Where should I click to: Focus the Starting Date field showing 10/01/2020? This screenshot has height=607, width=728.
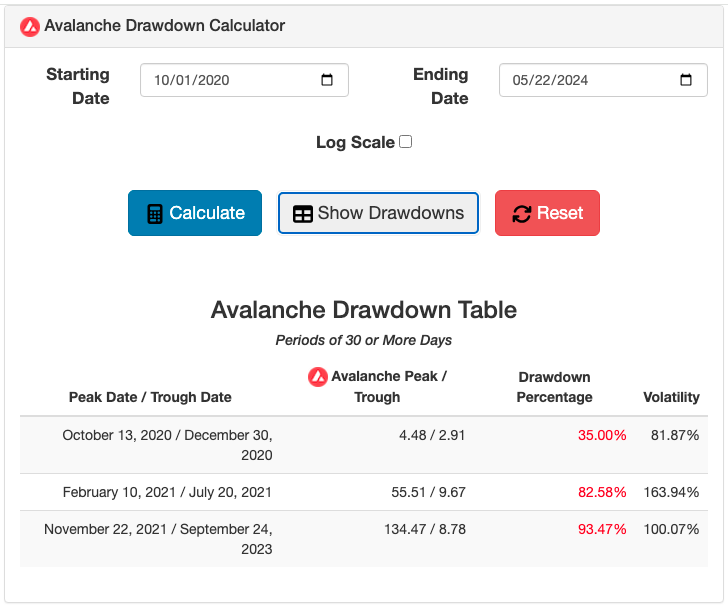click(x=244, y=80)
